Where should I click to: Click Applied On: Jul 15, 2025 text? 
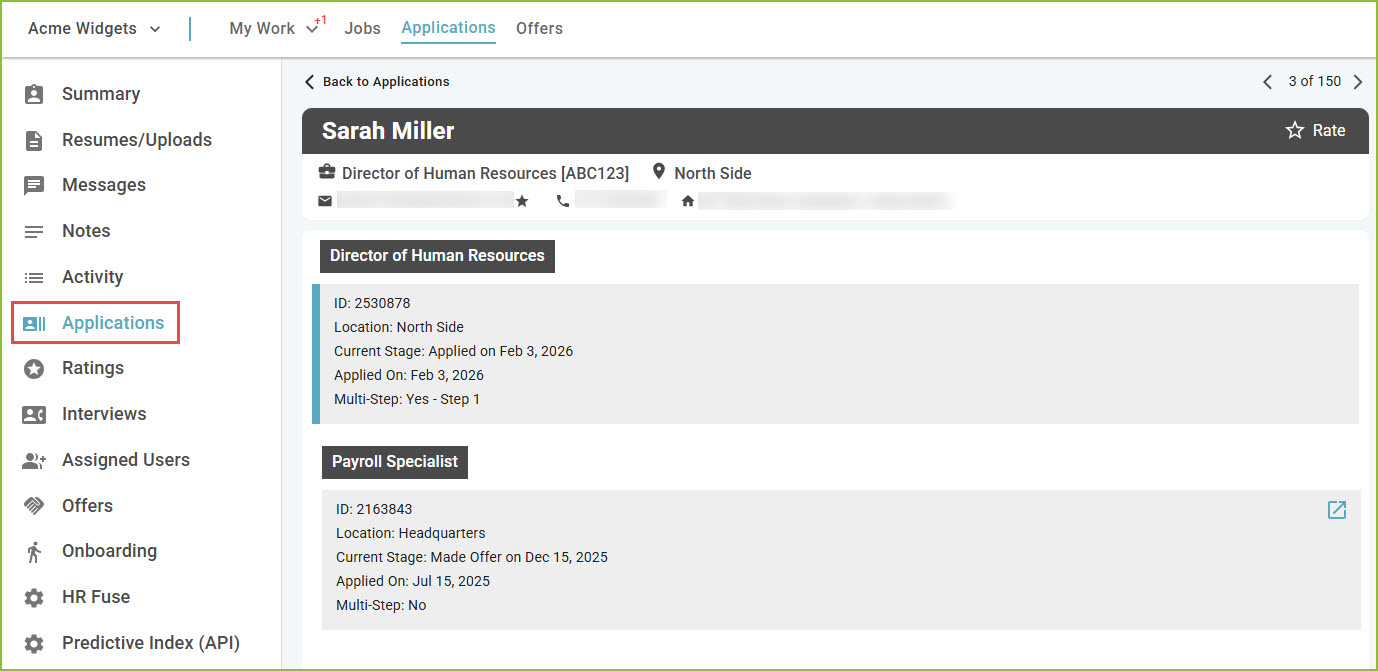pyautogui.click(x=413, y=581)
